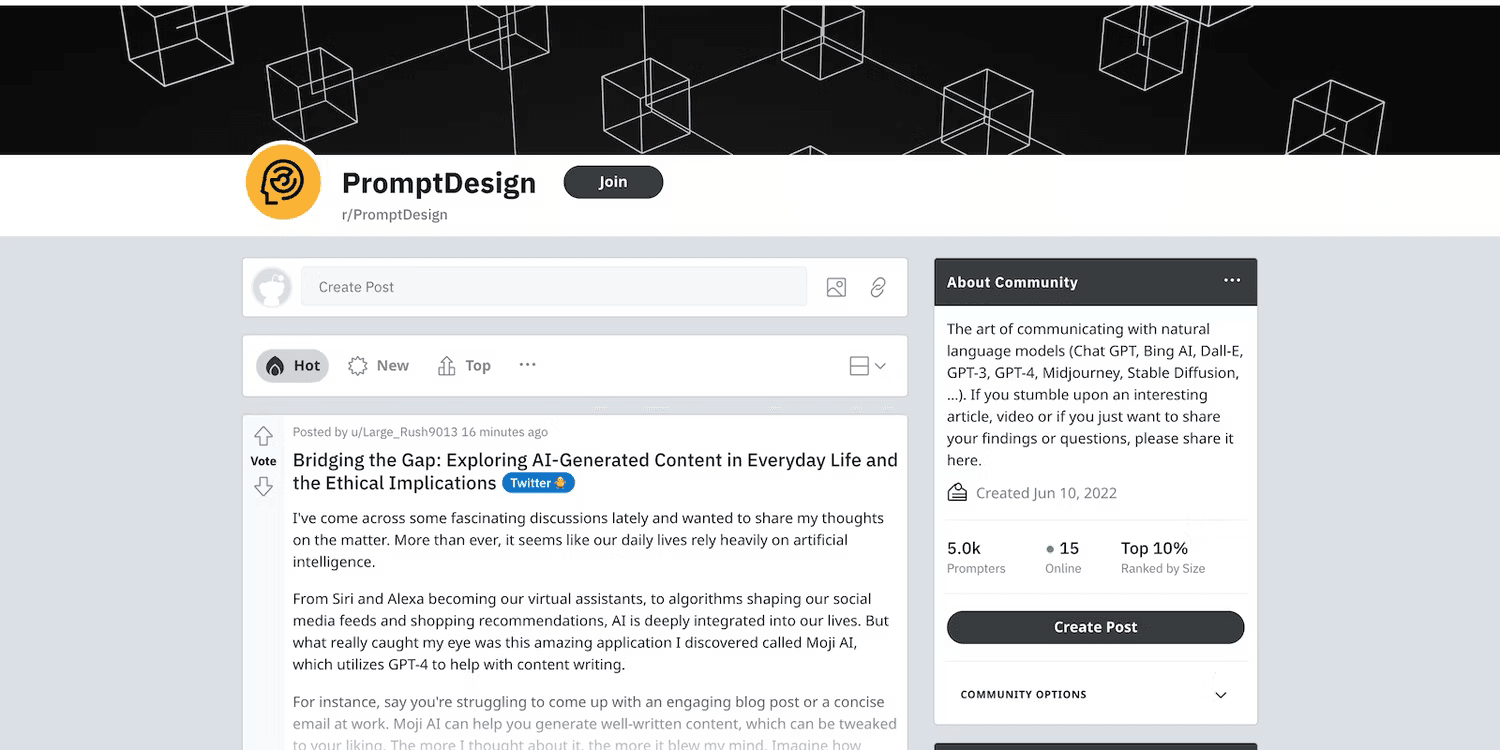The height and width of the screenshot is (750, 1500).
Task: Click the community banner image
Action: [x=750, y=79]
